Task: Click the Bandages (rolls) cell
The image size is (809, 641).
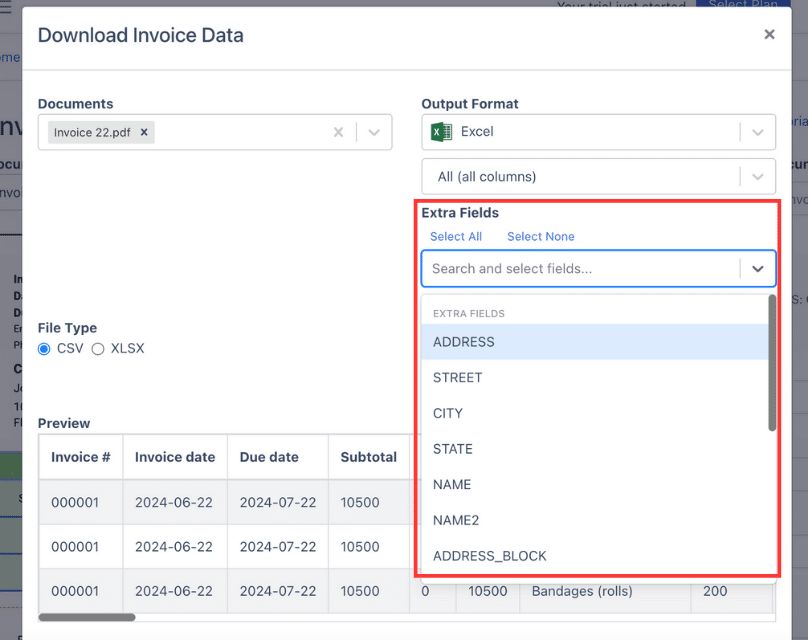Action: tap(605, 591)
